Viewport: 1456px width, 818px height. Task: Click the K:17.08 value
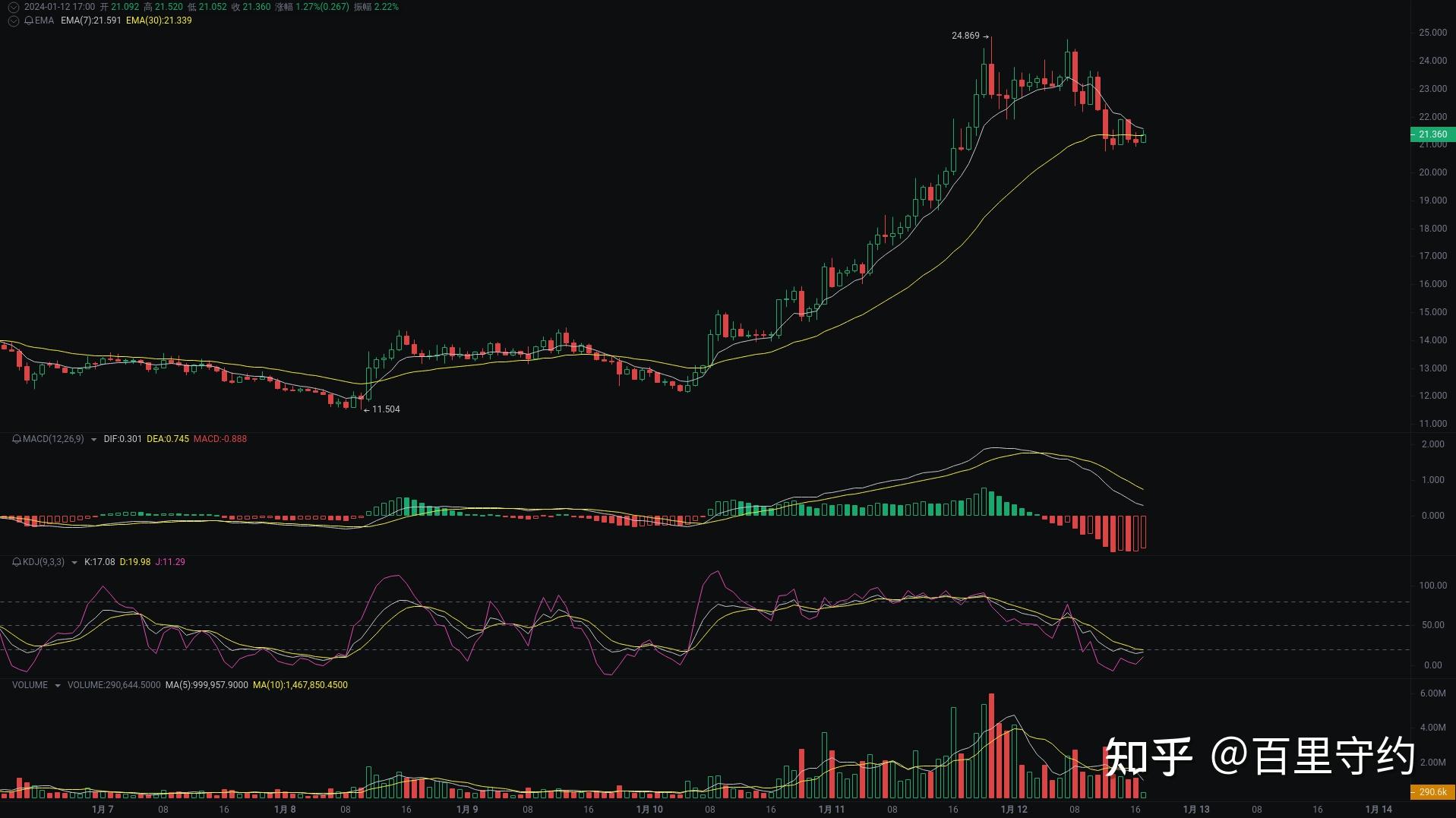[99, 562]
